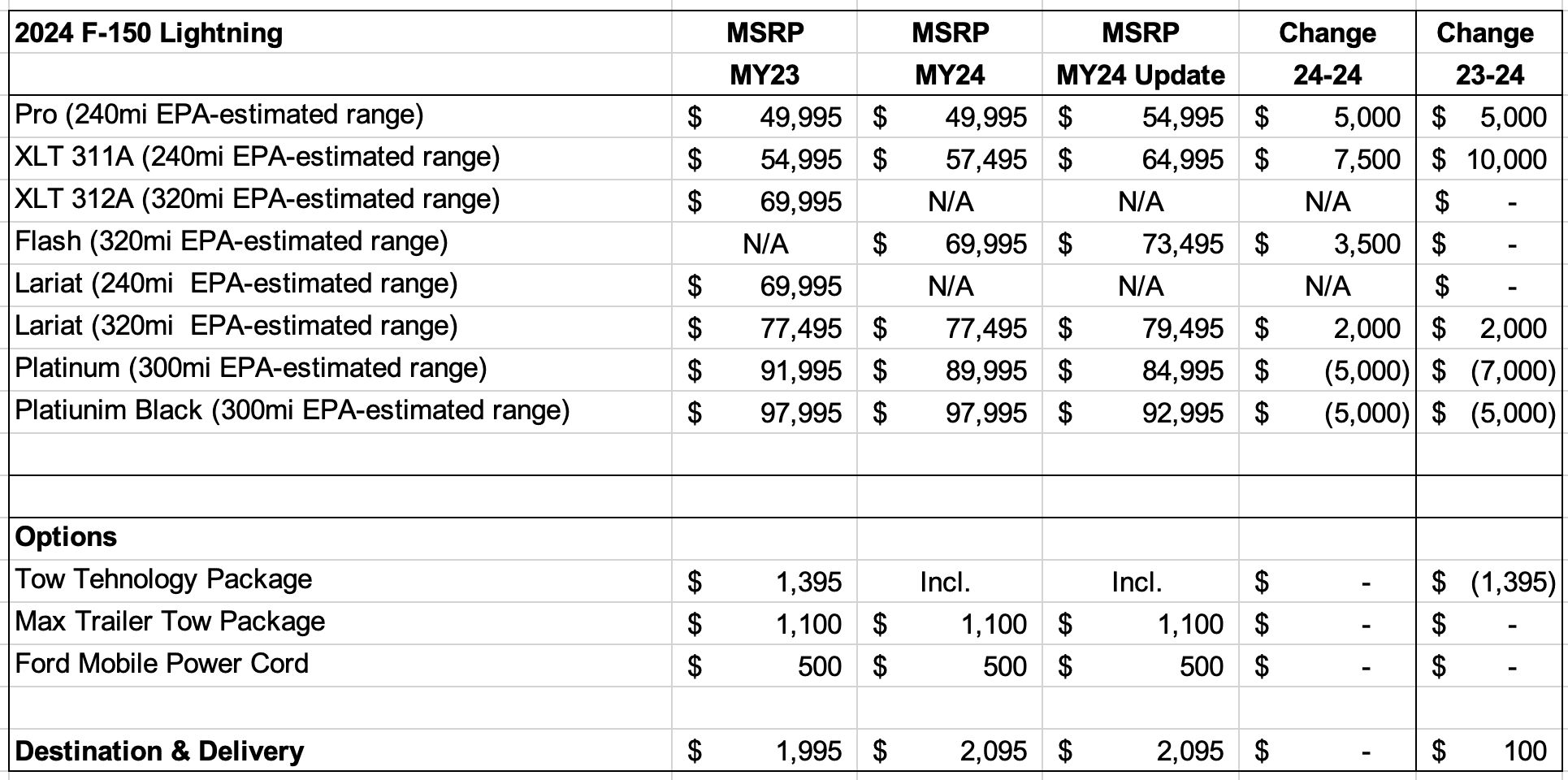The width and height of the screenshot is (1568, 780).
Task: Click the Options section heading cell
Action: [x=67, y=537]
